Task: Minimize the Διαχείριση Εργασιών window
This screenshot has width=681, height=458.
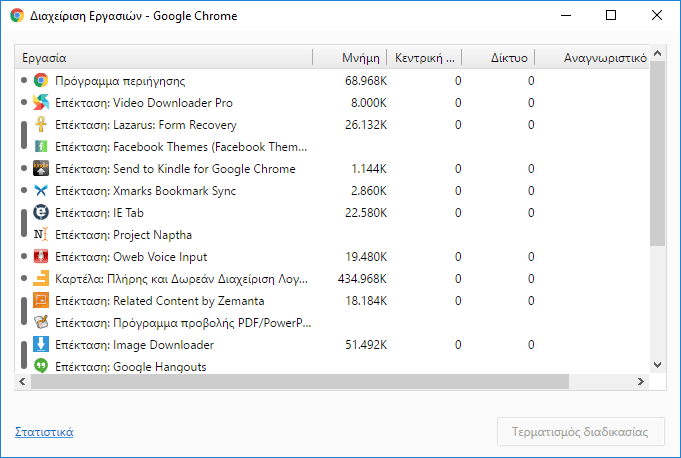Action: coord(566,16)
